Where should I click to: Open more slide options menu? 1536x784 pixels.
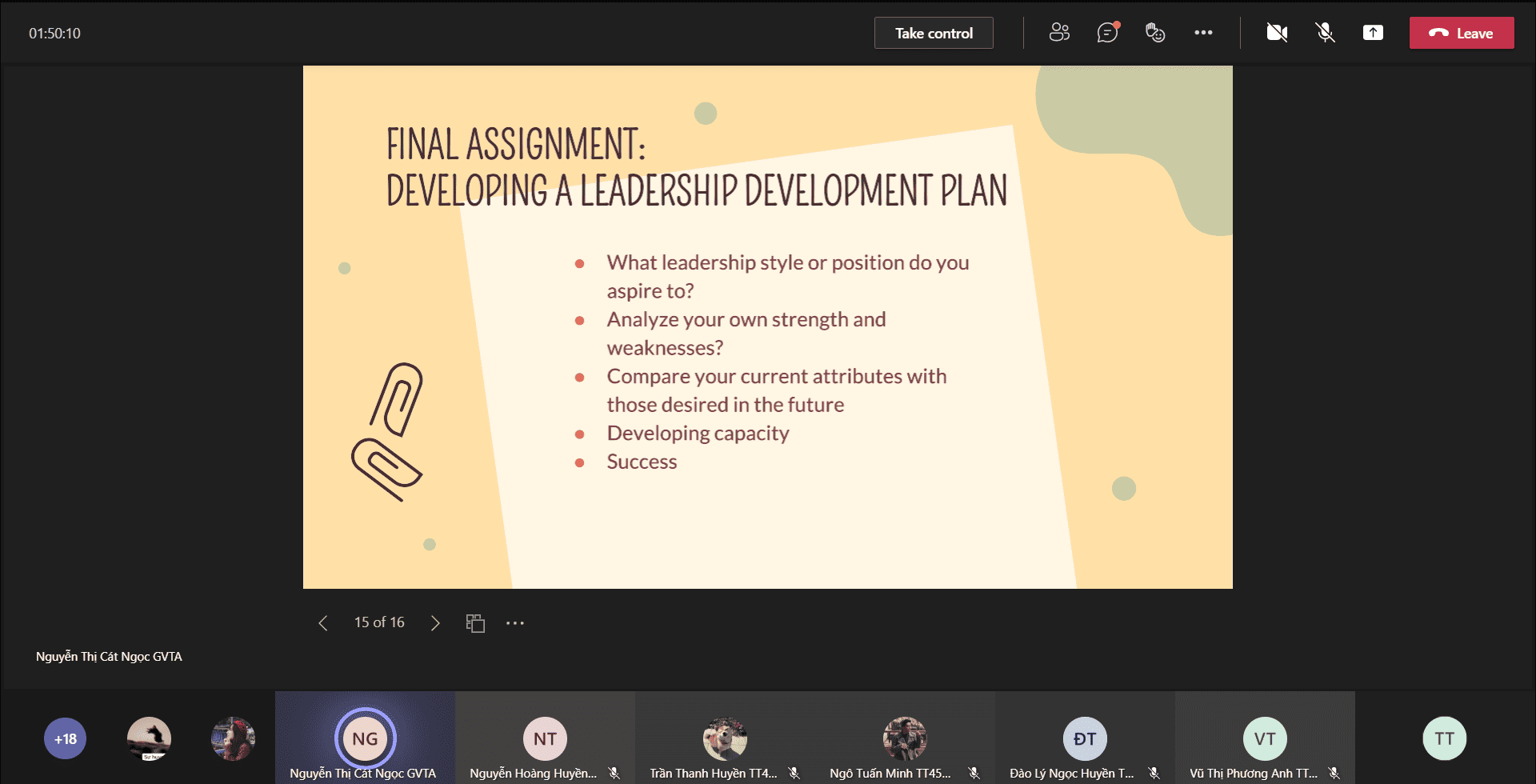(x=515, y=623)
